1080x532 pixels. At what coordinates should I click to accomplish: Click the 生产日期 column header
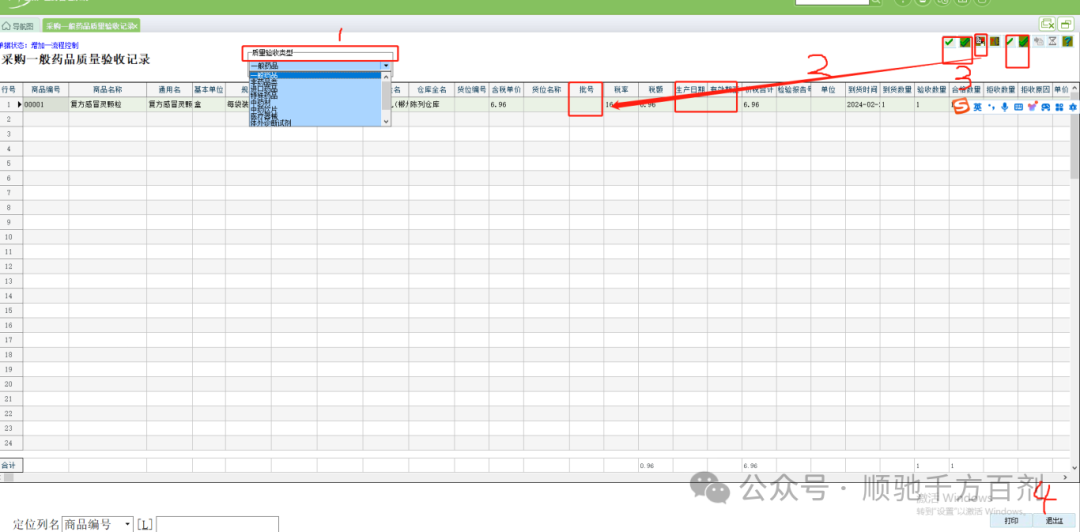690,90
